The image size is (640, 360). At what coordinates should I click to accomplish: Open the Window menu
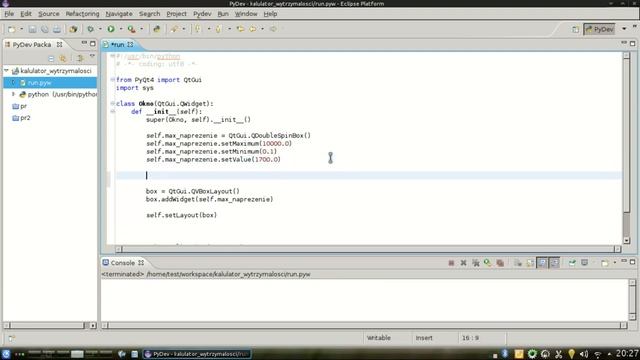[246, 14]
